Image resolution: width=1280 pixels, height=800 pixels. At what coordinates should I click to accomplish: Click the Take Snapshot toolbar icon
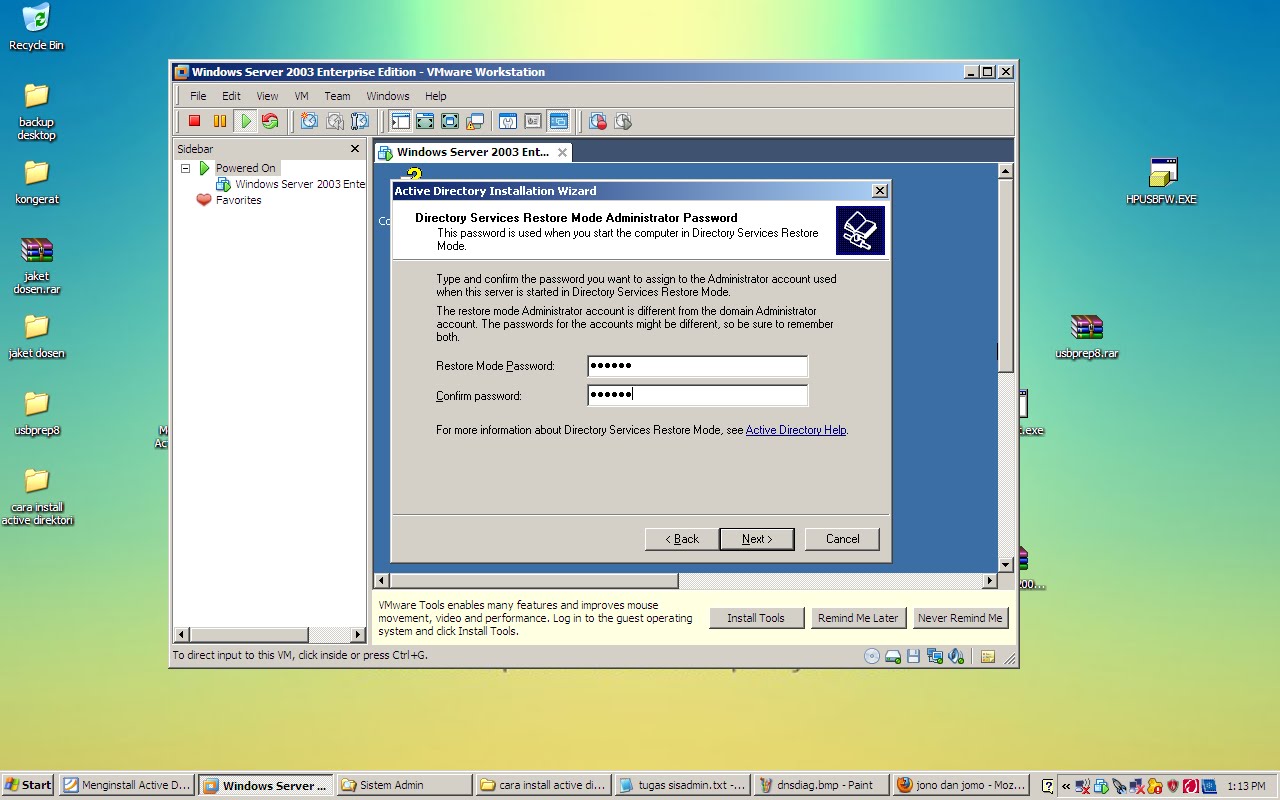pos(309,121)
